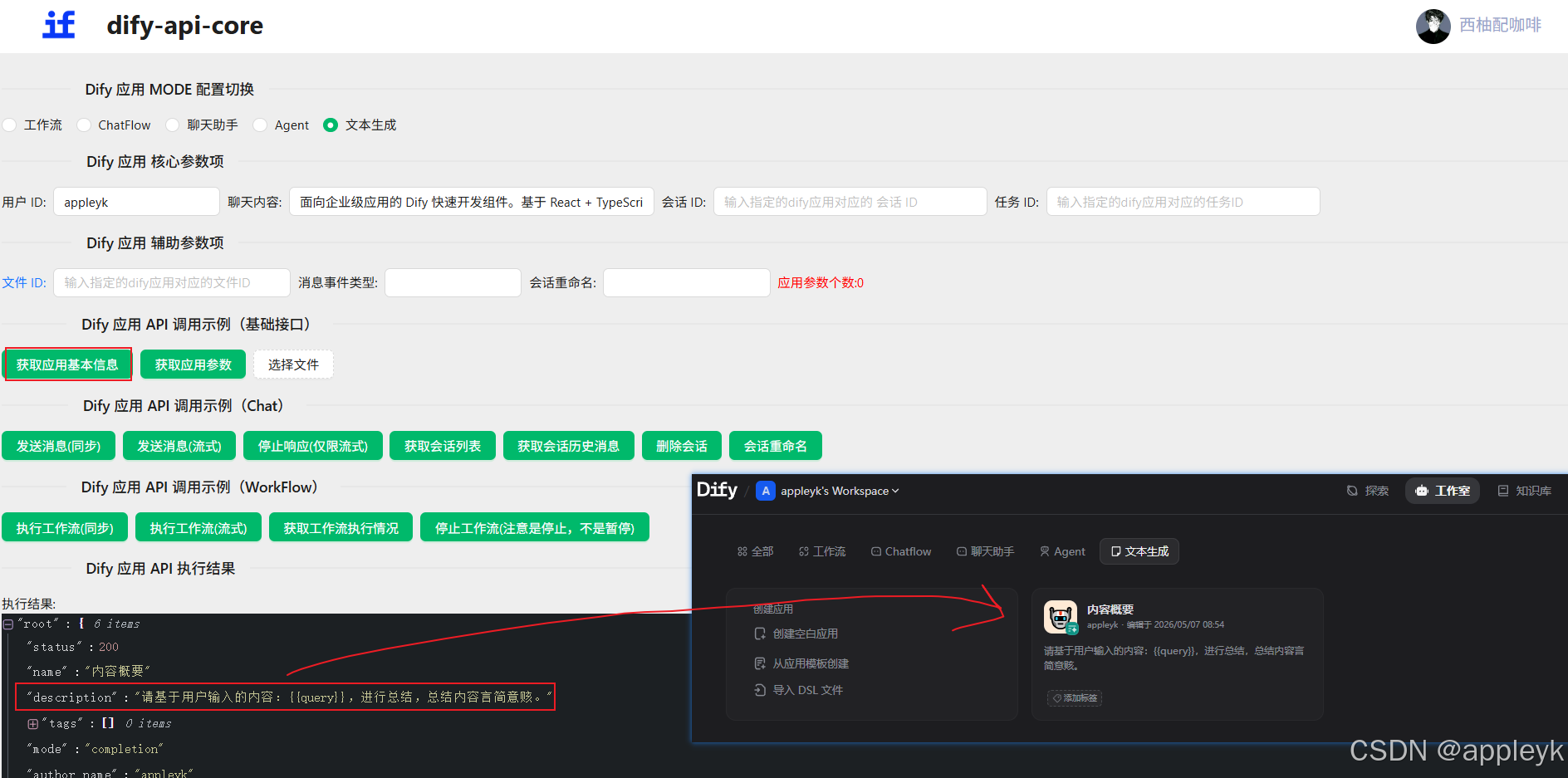Focus the 会话重命名 input field

[x=686, y=282]
